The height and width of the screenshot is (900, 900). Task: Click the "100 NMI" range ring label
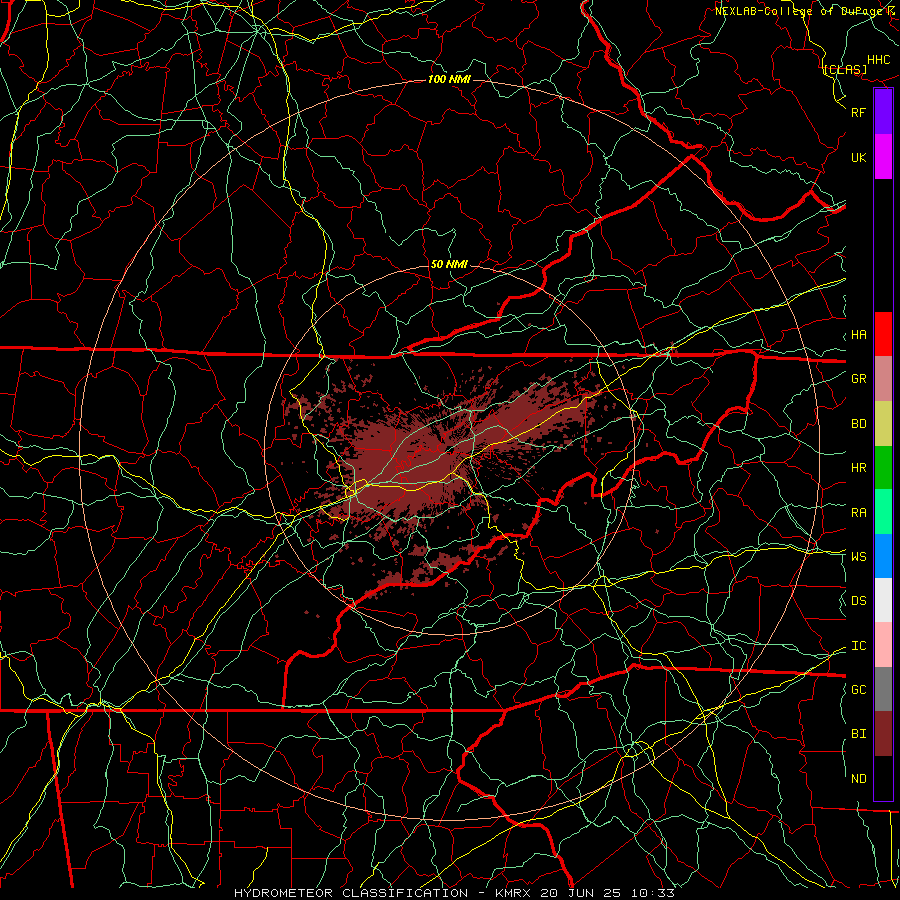click(x=449, y=79)
